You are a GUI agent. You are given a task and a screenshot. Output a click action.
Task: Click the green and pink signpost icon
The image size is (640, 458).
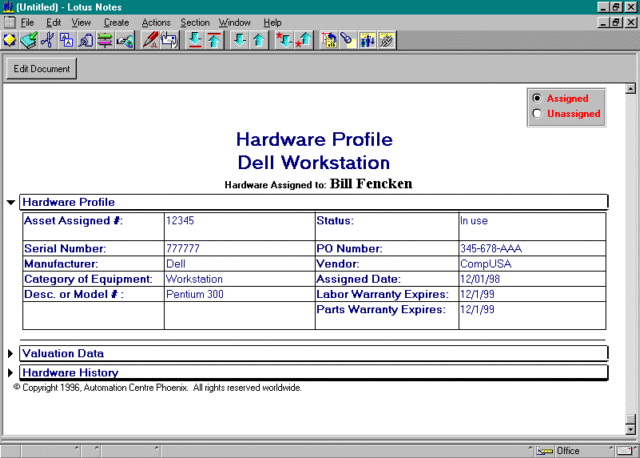point(105,40)
